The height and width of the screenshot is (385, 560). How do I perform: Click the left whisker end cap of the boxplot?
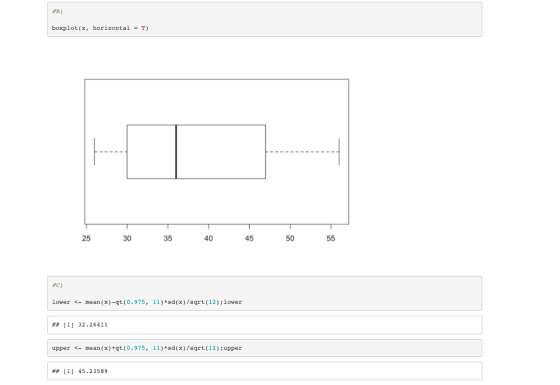(x=94, y=152)
